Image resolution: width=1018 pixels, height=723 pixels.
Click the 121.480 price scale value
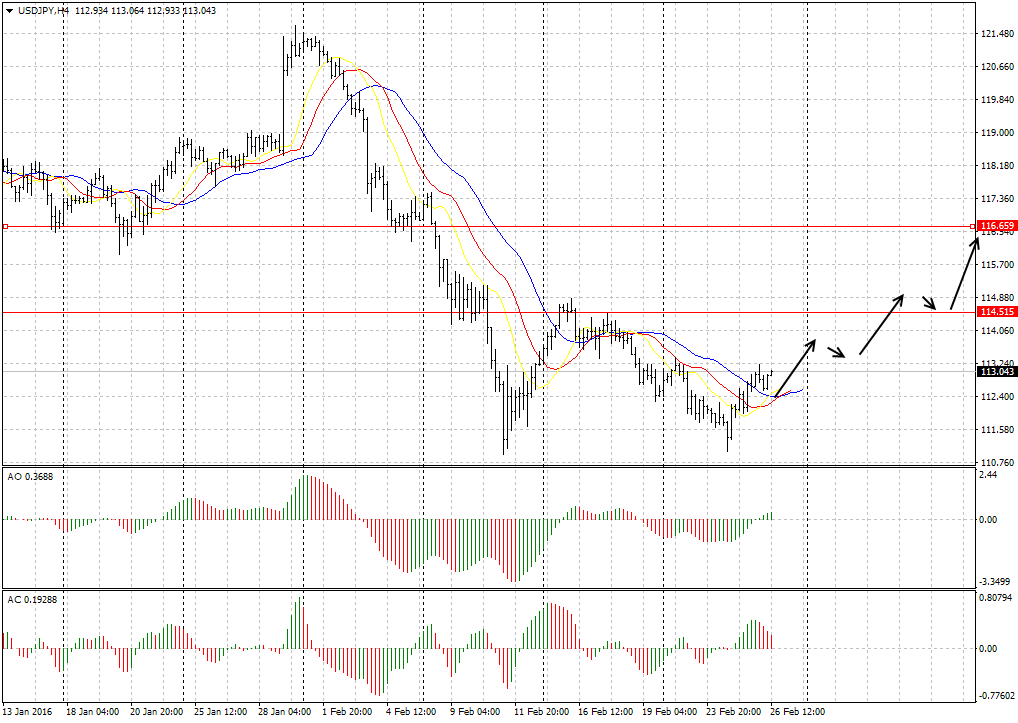(x=997, y=35)
